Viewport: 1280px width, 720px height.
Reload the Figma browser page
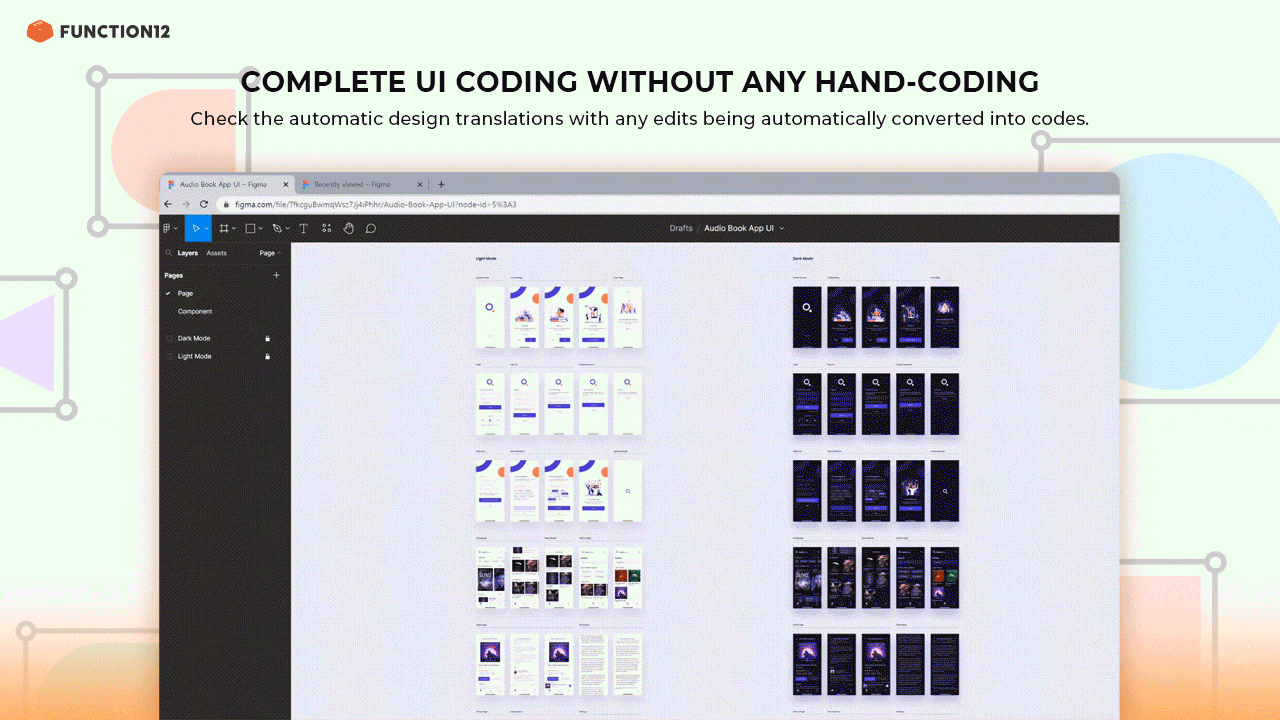pos(202,204)
